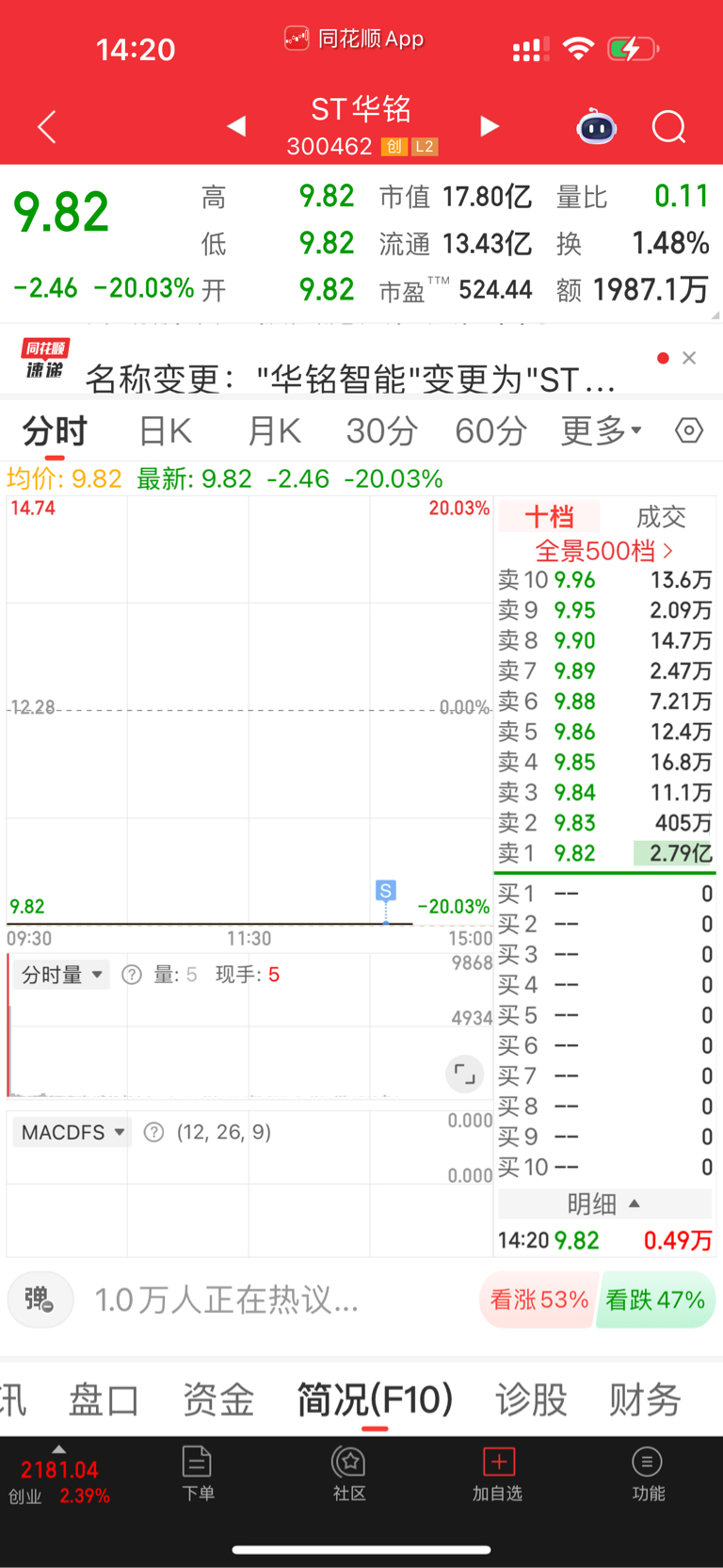Tap 卖5 9.86 order row

(x=604, y=732)
